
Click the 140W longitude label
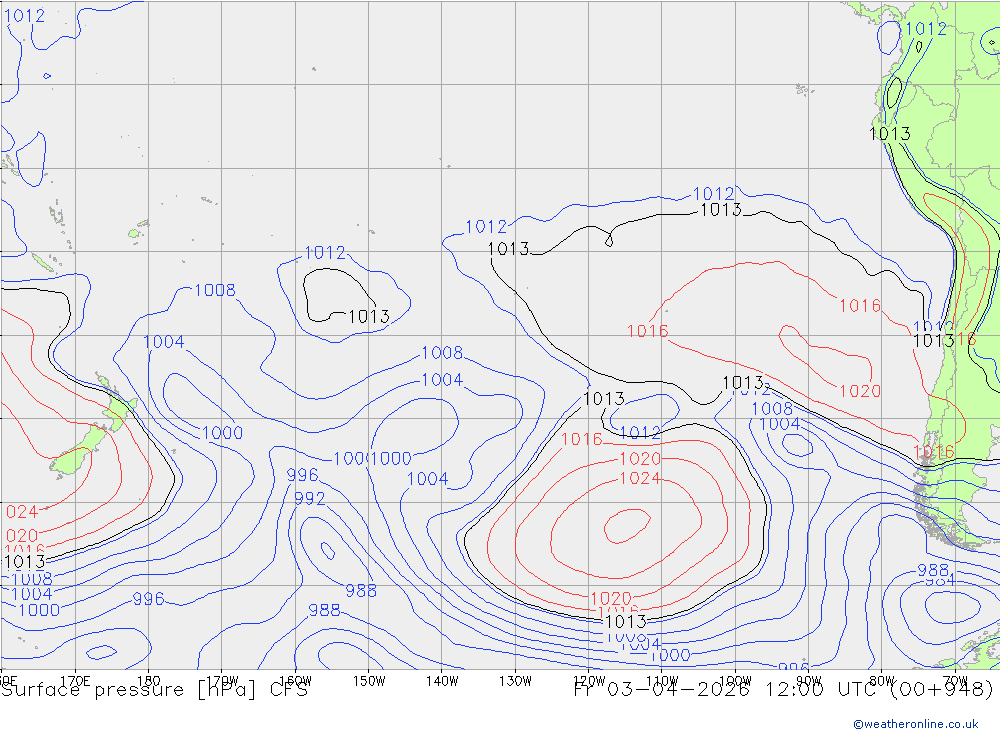click(442, 681)
